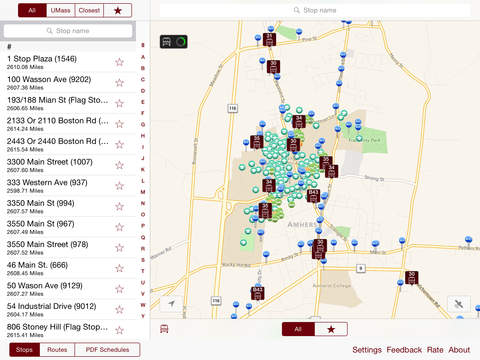Select the star favorites map filter

331,329
